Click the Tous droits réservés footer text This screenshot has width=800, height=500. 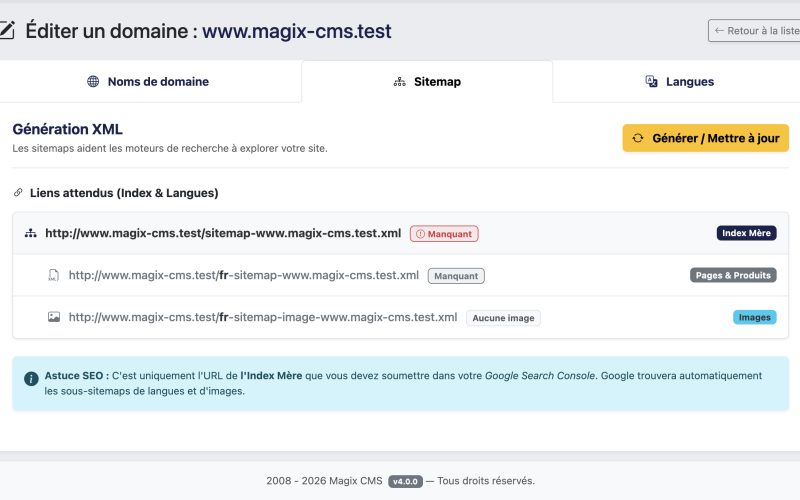tap(486, 481)
